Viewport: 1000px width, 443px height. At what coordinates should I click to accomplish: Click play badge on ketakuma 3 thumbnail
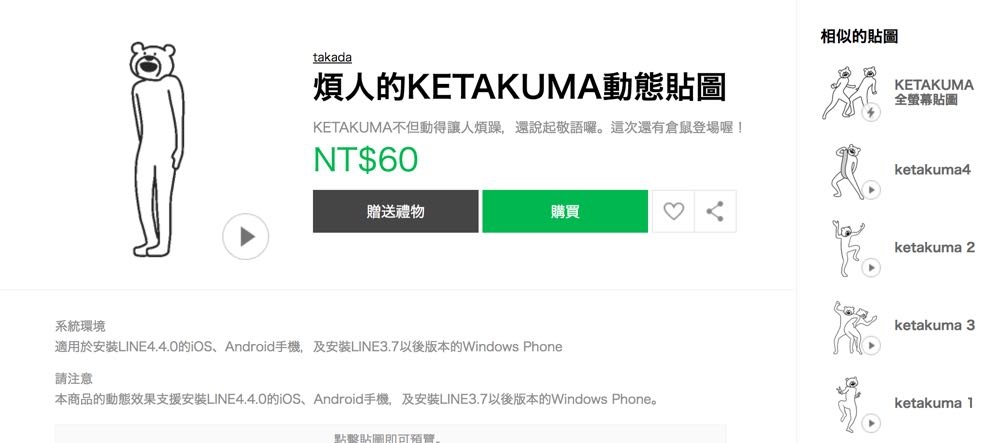click(871, 345)
